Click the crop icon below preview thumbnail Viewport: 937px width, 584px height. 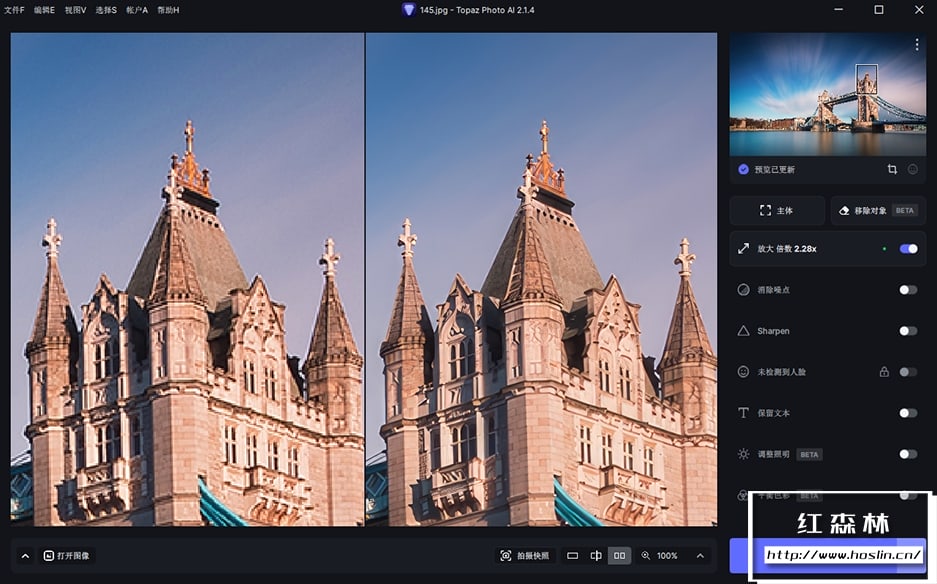point(892,169)
